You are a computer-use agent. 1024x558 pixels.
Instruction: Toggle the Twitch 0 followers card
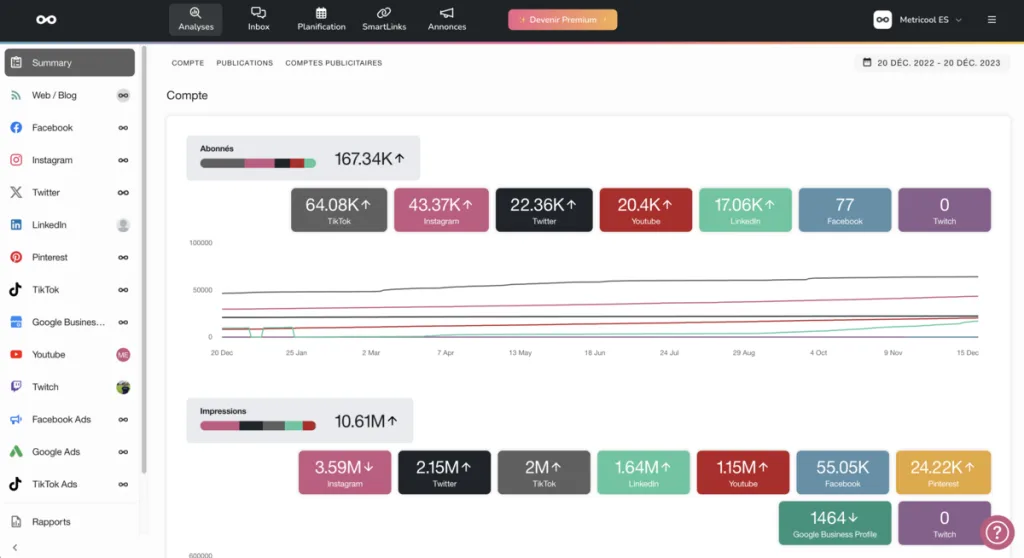coord(944,210)
